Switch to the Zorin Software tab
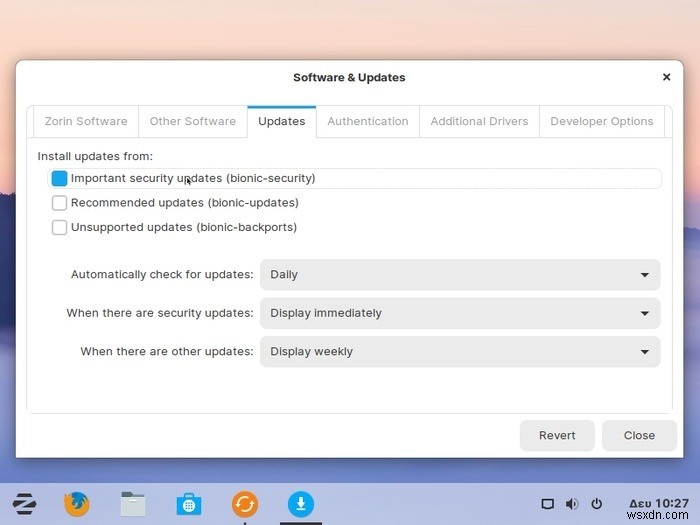 pyautogui.click(x=86, y=121)
